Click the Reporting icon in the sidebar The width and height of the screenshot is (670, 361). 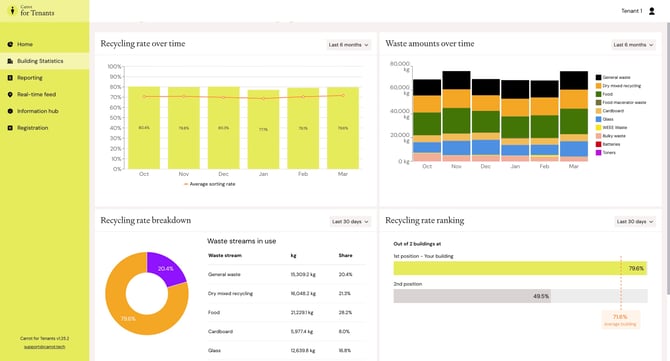pyautogui.click(x=10, y=78)
